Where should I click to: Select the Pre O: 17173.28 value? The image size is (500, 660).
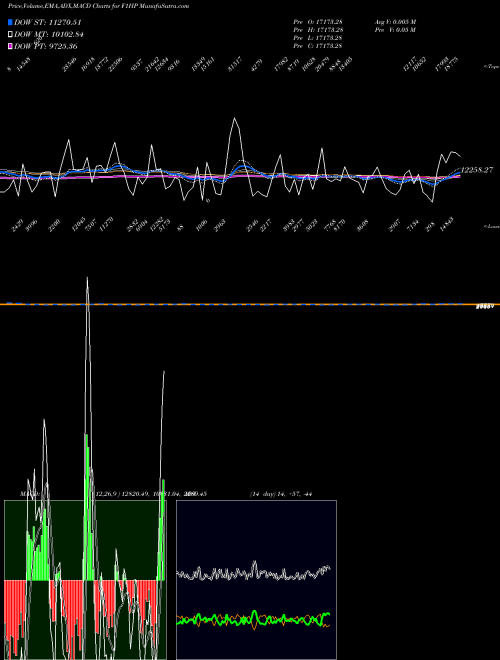(x=318, y=22)
